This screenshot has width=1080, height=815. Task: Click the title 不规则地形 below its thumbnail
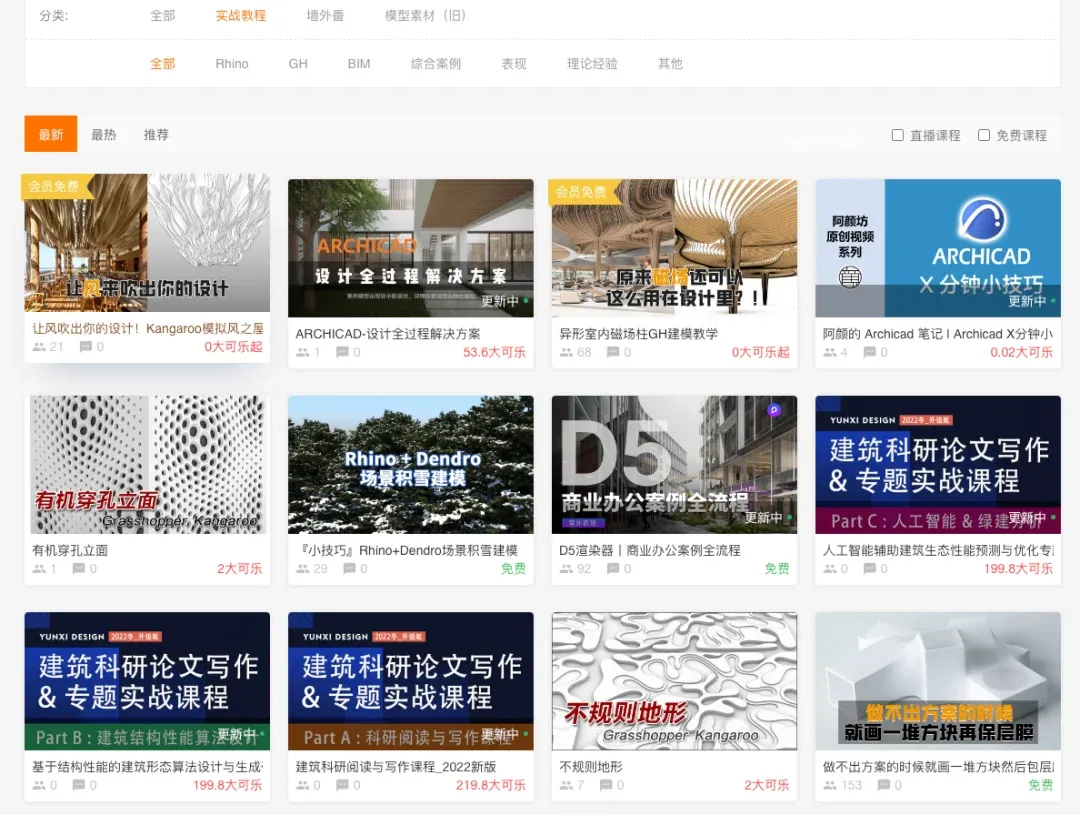[x=590, y=766]
